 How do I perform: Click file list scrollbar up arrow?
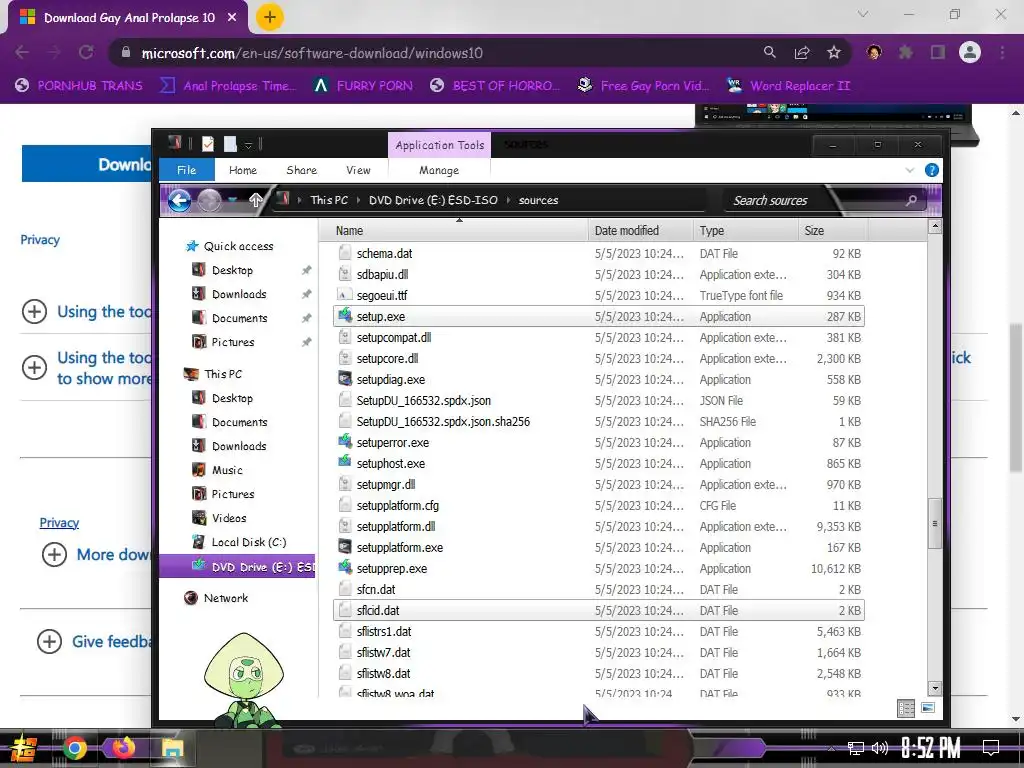tap(935, 227)
